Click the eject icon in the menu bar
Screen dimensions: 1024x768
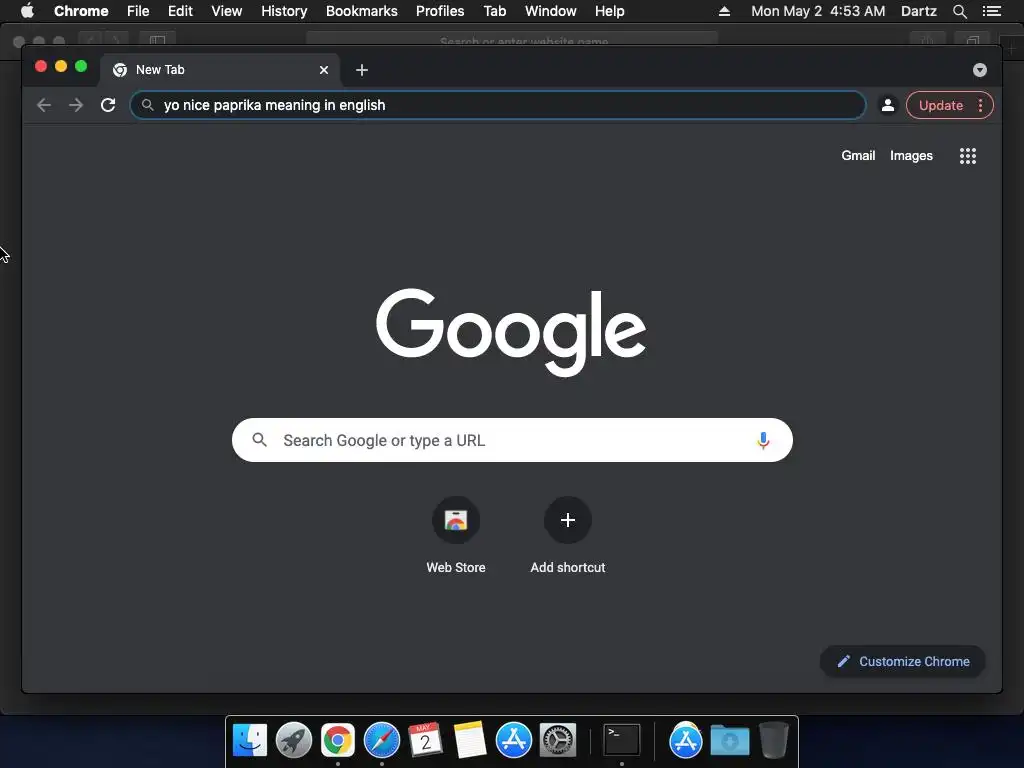coord(724,11)
